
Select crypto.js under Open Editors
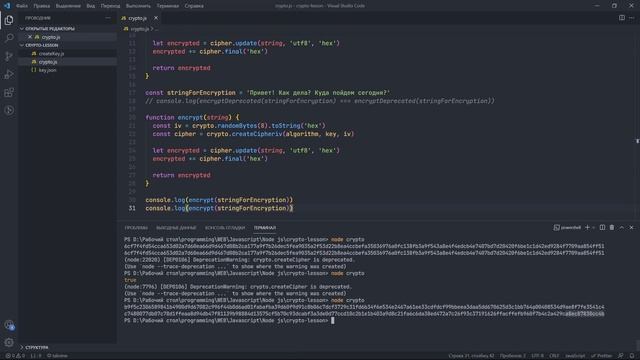pyautogui.click(x=67, y=37)
